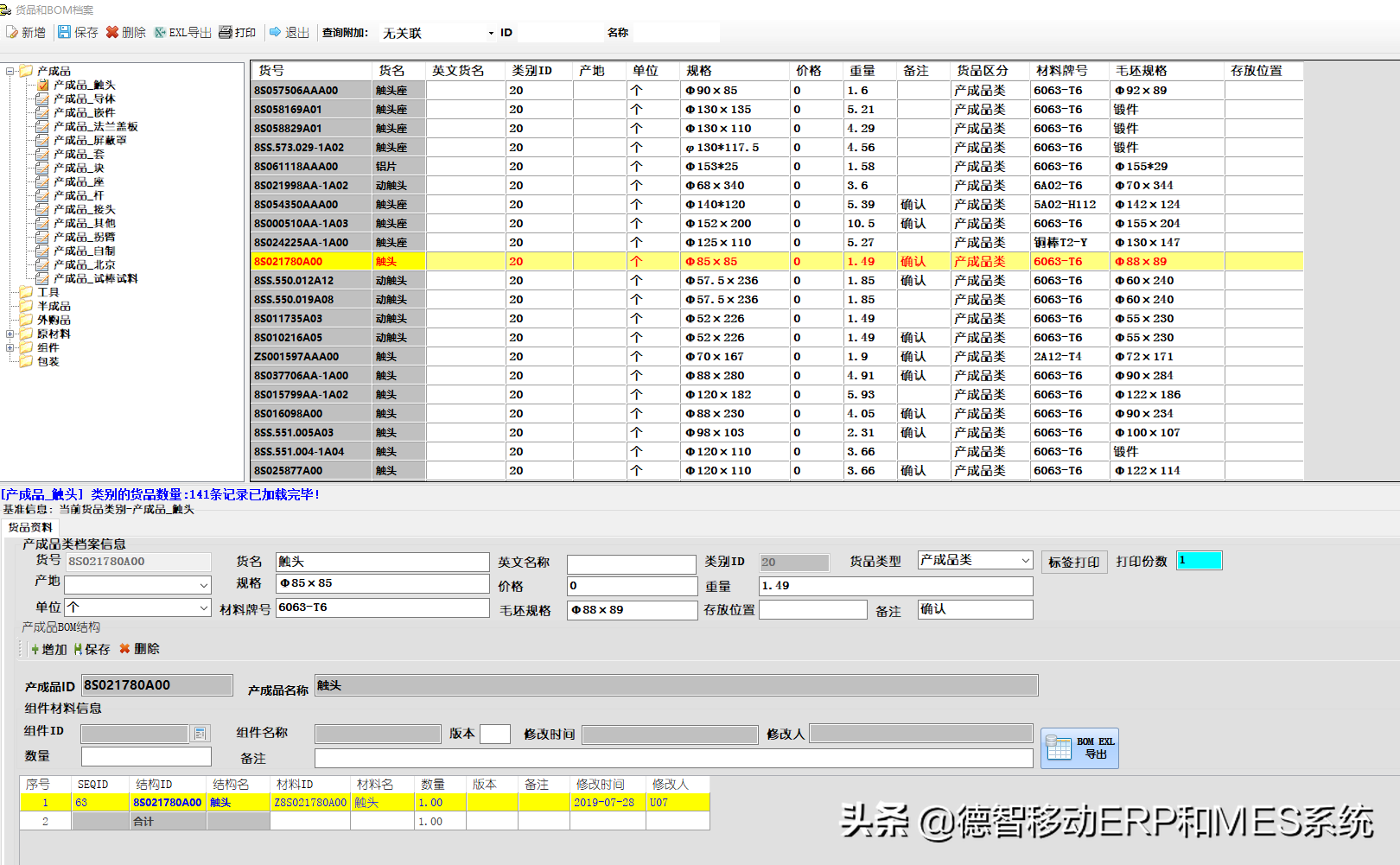Select table row 8S025877A00
The height and width of the screenshot is (865, 1400).
777,470
